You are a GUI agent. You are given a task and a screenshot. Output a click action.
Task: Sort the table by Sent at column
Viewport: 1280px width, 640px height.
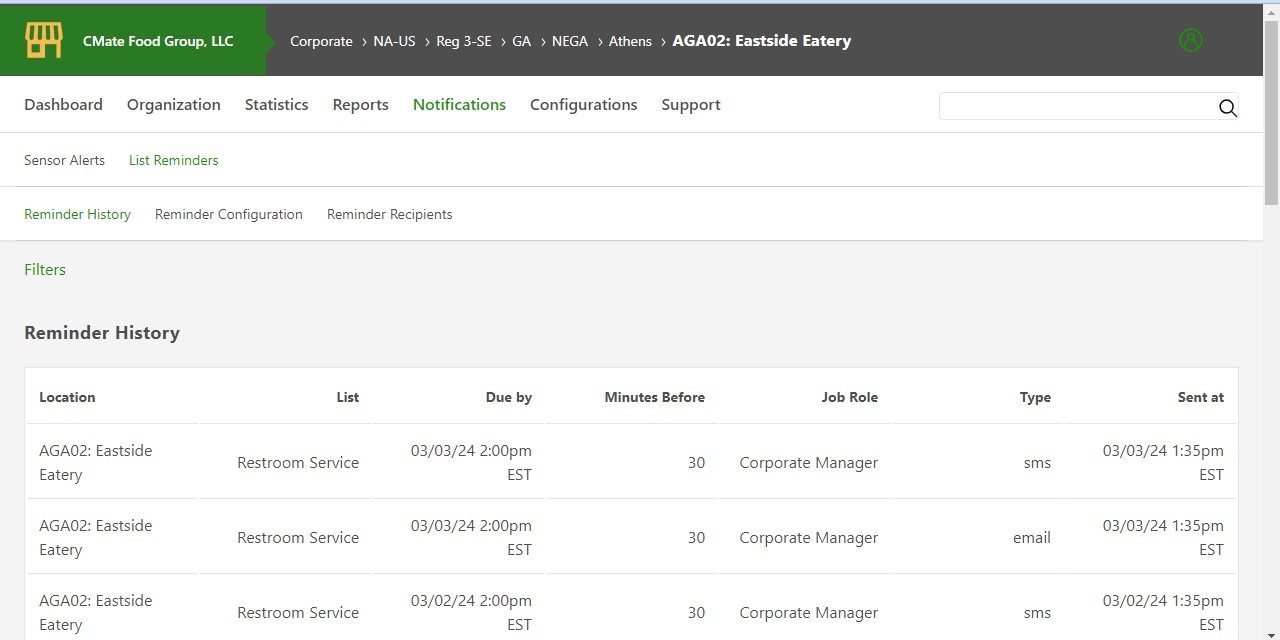pos(1200,397)
